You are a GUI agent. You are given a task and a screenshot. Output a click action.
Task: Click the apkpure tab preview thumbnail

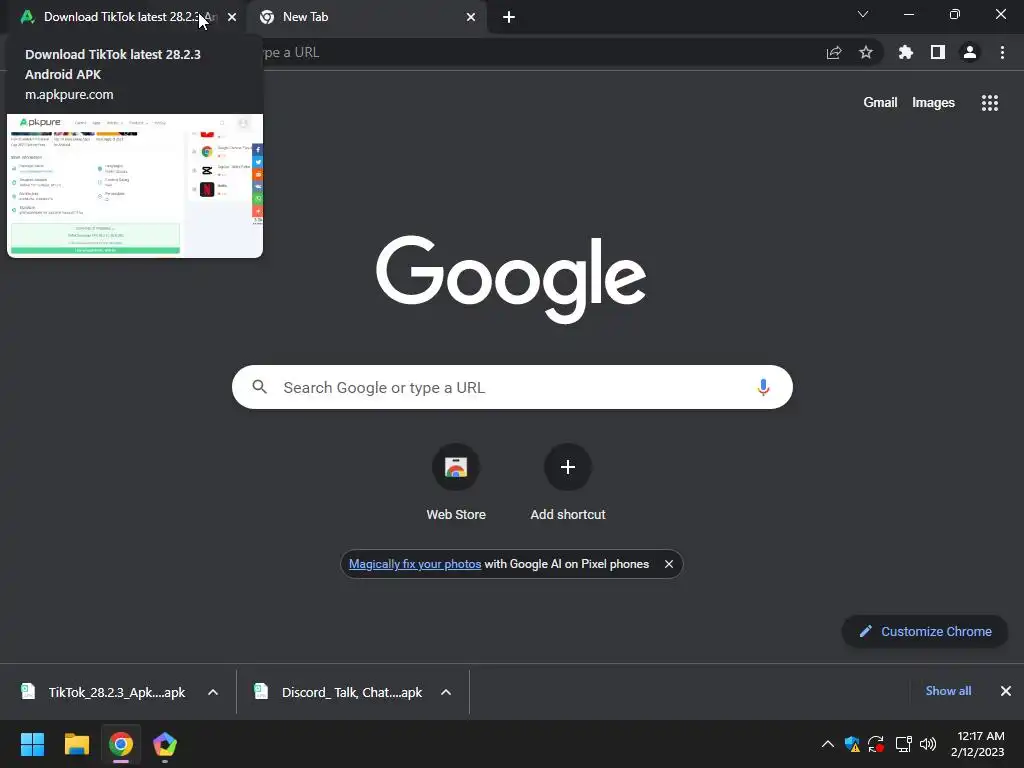tap(135, 185)
